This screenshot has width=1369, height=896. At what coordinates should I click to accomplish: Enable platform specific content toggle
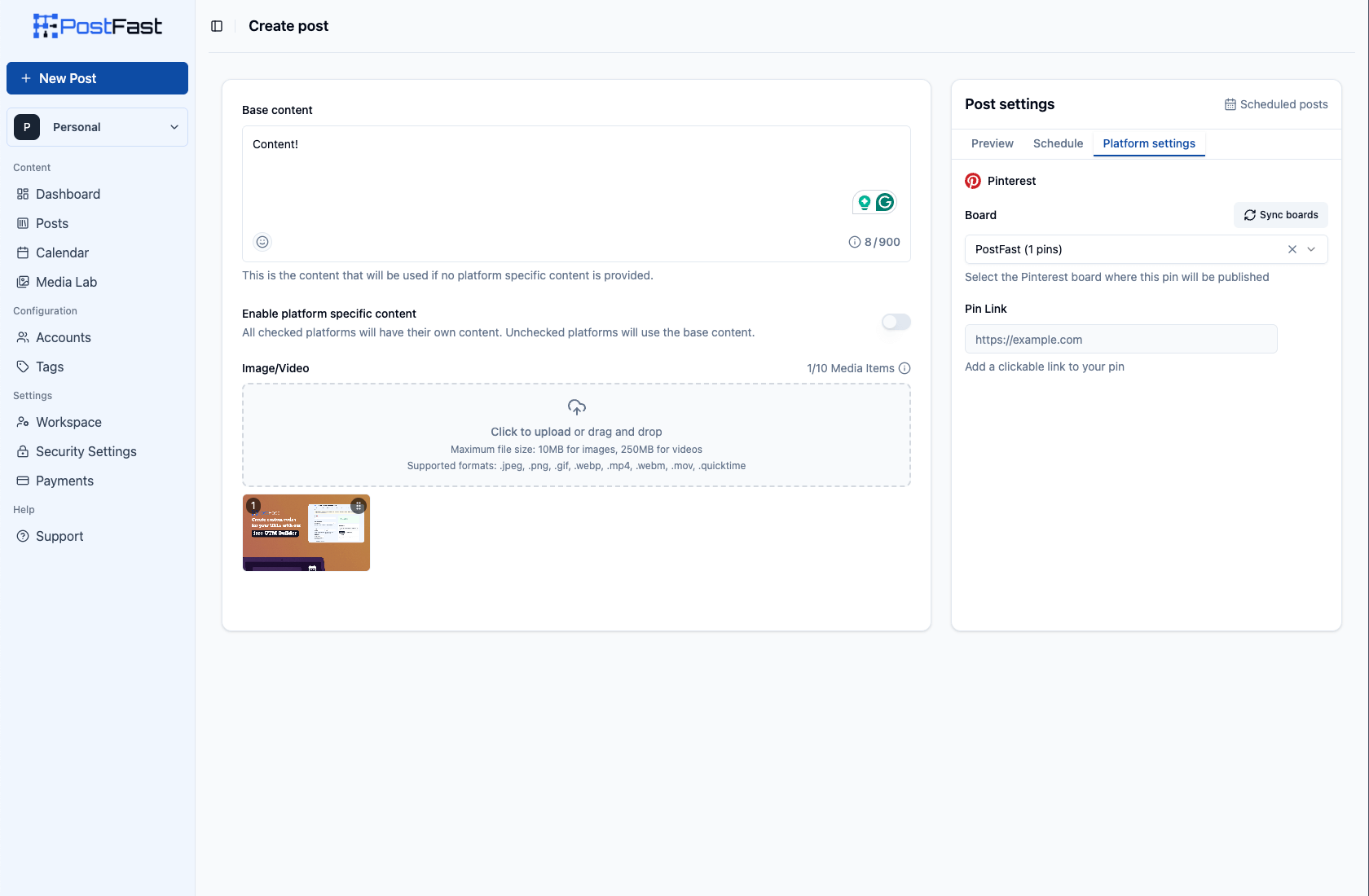895,322
